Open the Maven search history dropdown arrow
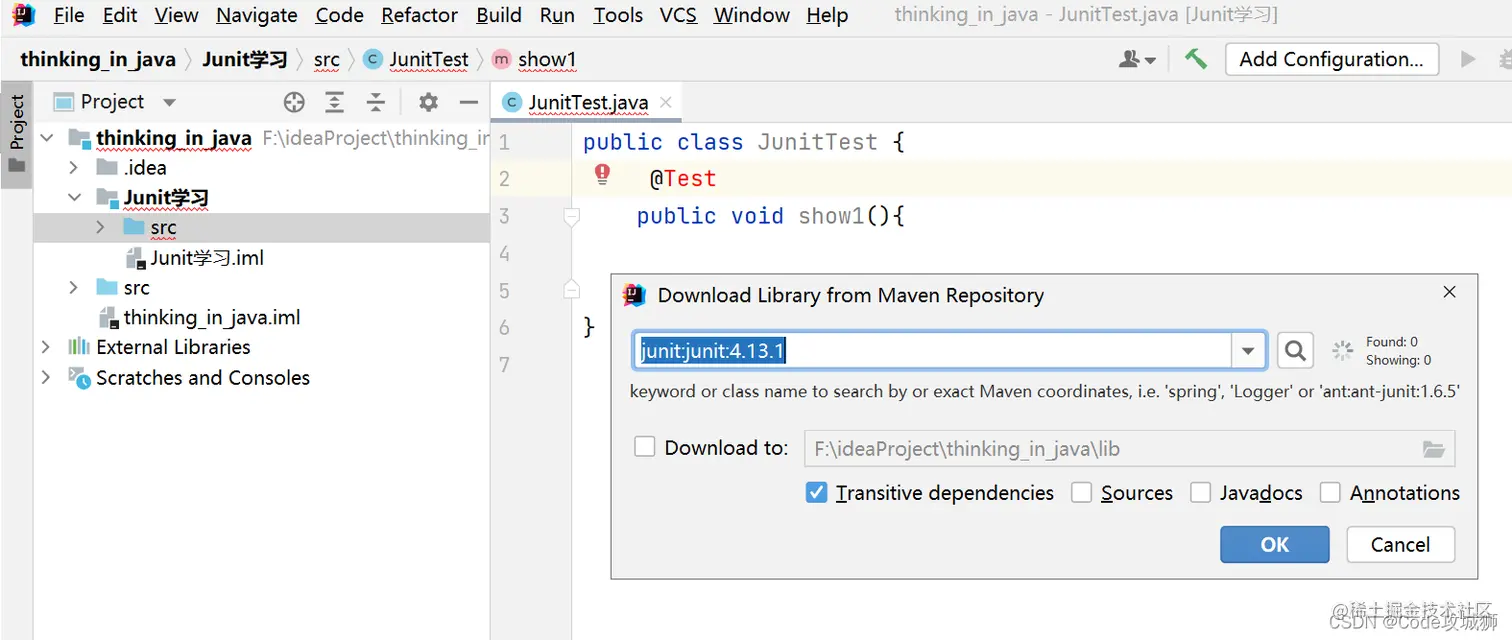 tap(1248, 351)
